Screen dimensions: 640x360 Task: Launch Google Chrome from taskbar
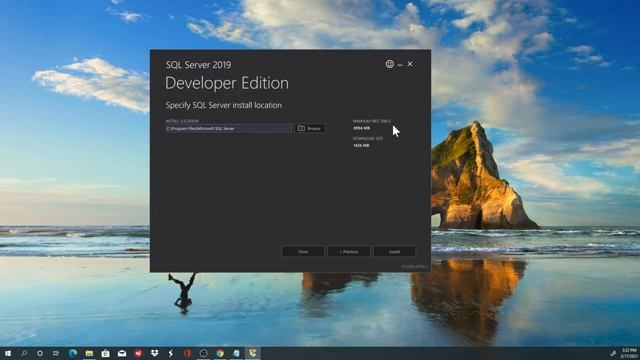[220, 353]
